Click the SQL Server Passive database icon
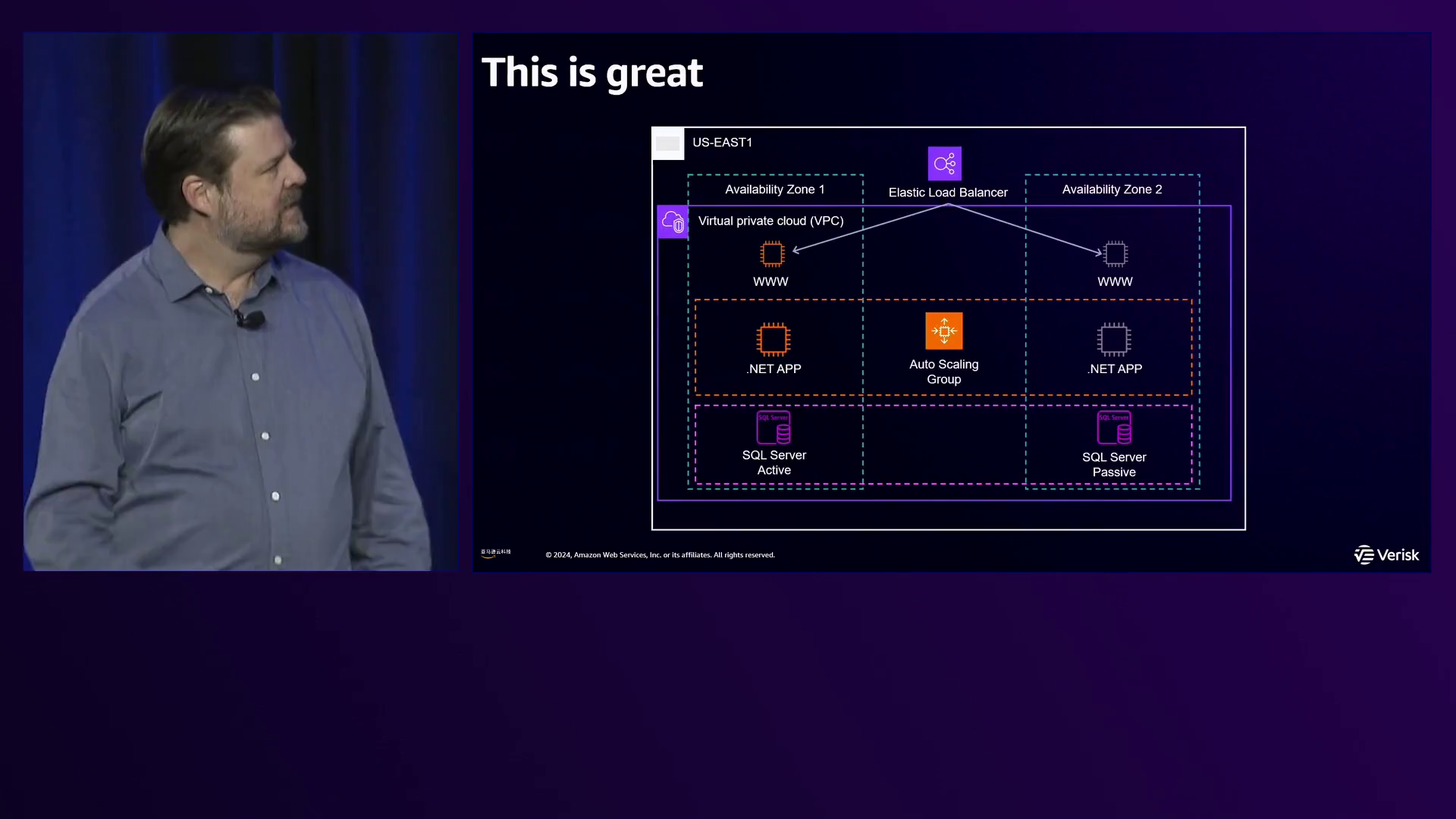This screenshot has height=819, width=1456. 1113,428
